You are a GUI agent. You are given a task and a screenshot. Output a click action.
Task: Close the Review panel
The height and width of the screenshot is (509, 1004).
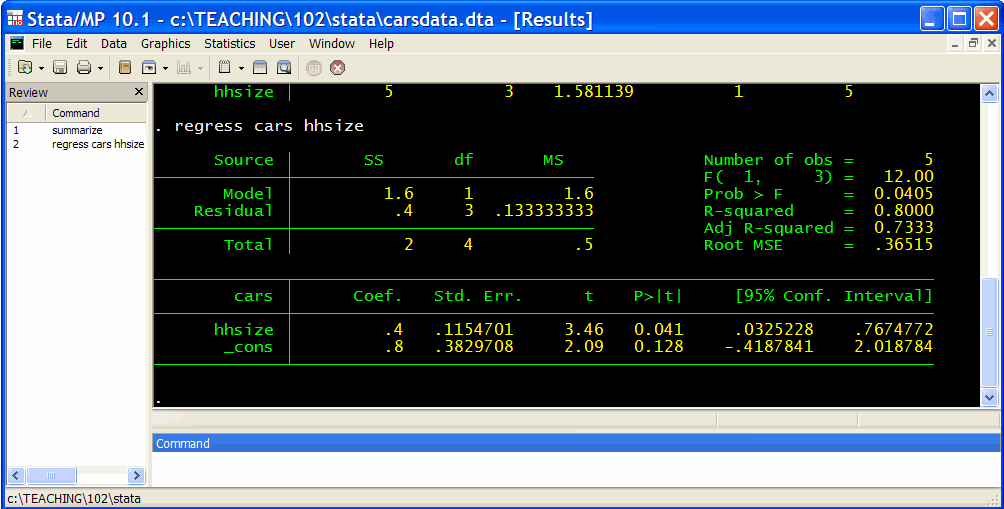139,92
